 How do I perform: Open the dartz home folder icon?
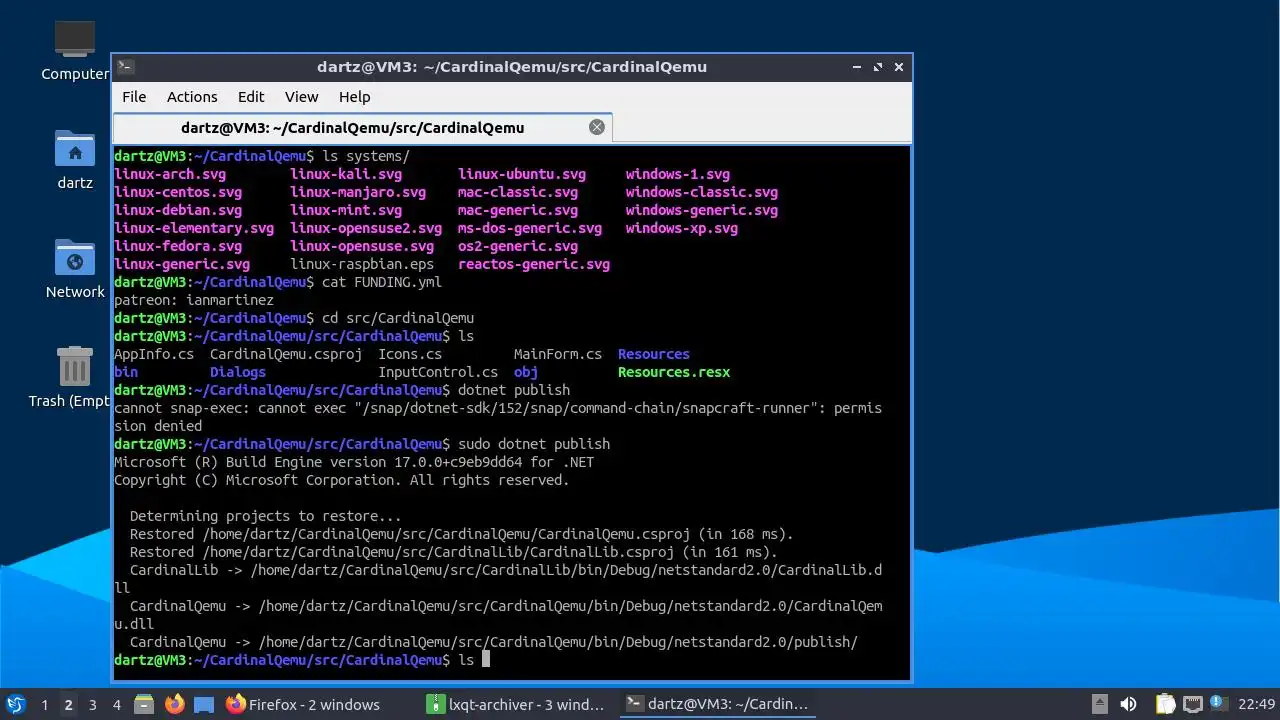74,160
